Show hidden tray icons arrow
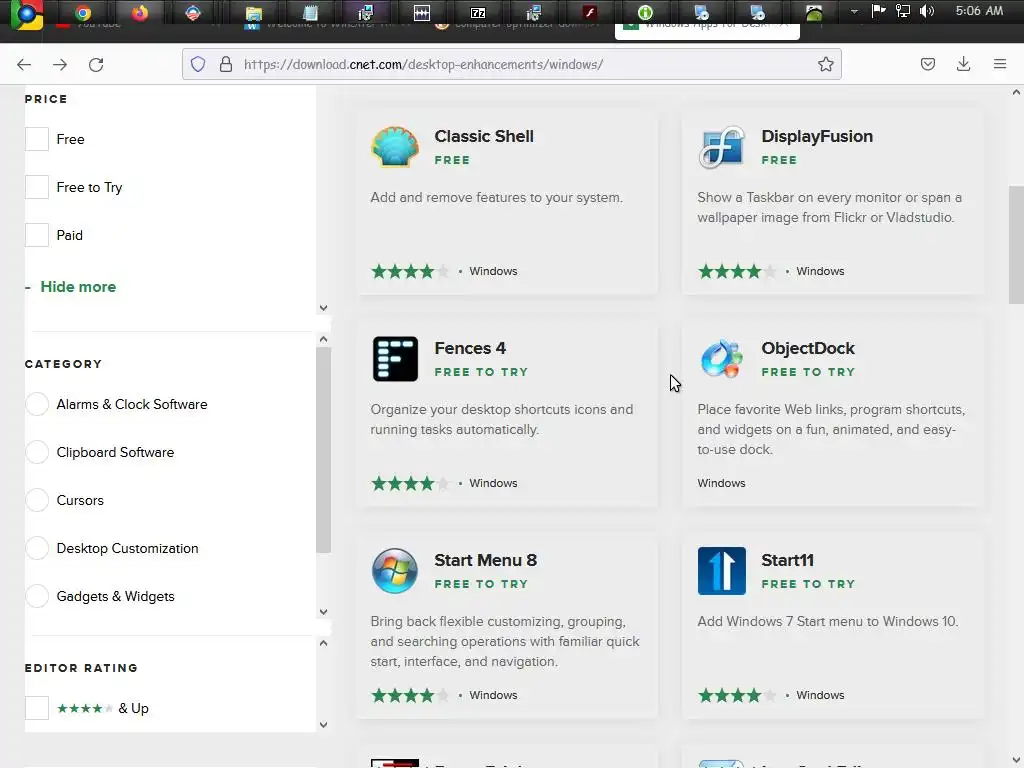 coord(854,11)
